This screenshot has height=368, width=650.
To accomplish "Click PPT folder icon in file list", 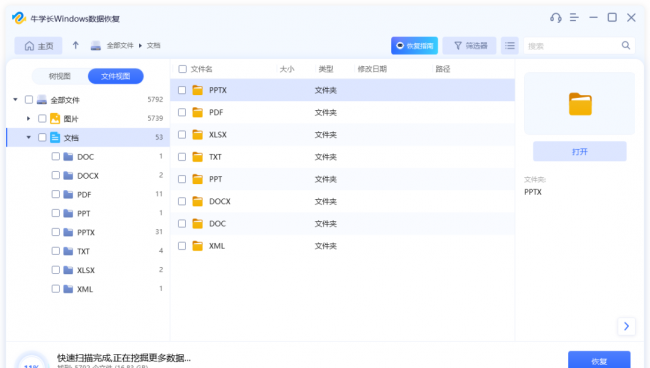I will pos(198,179).
